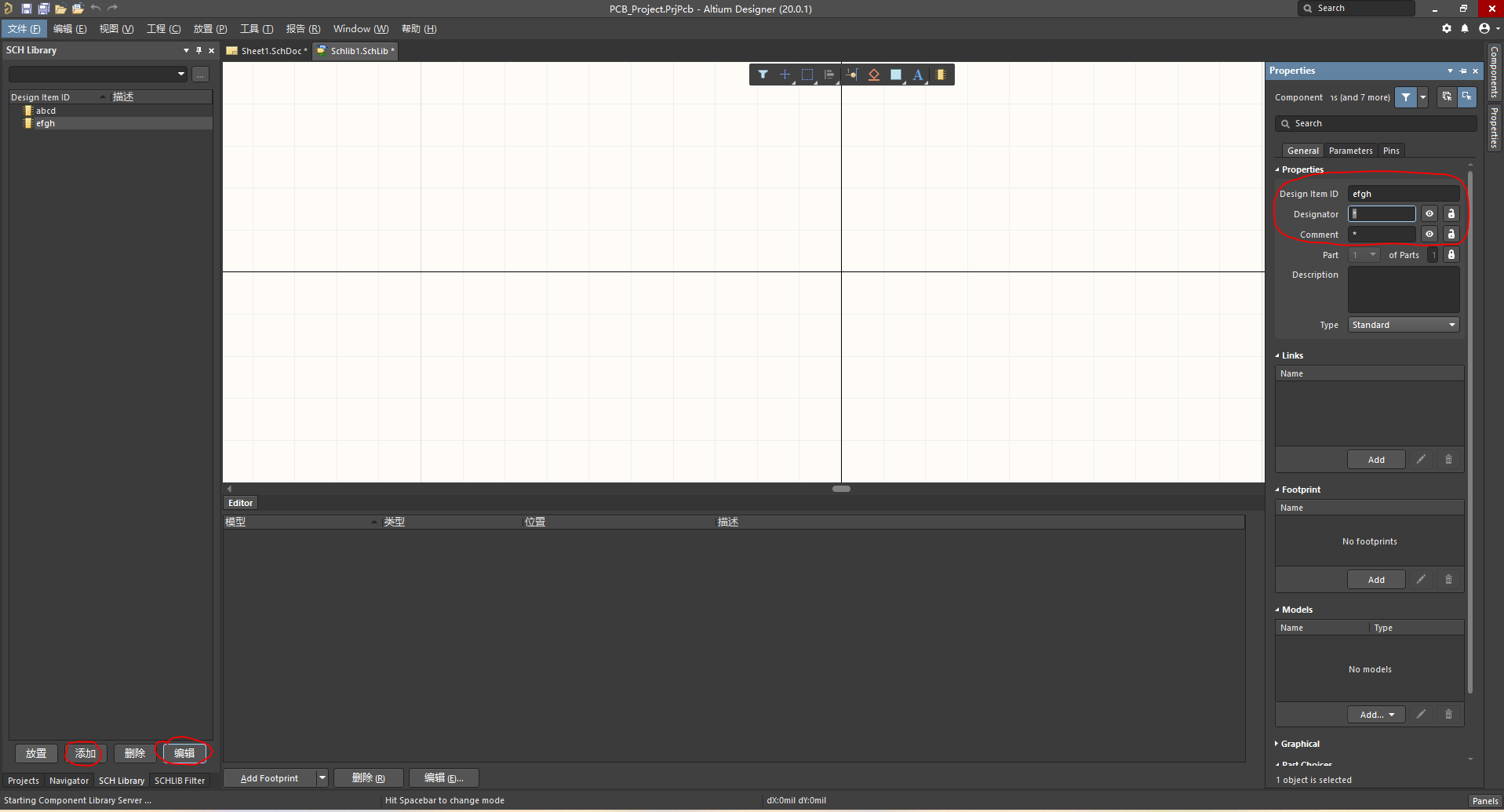Toggle the Comment lock
This screenshot has height=812, width=1504.
(x=1451, y=235)
